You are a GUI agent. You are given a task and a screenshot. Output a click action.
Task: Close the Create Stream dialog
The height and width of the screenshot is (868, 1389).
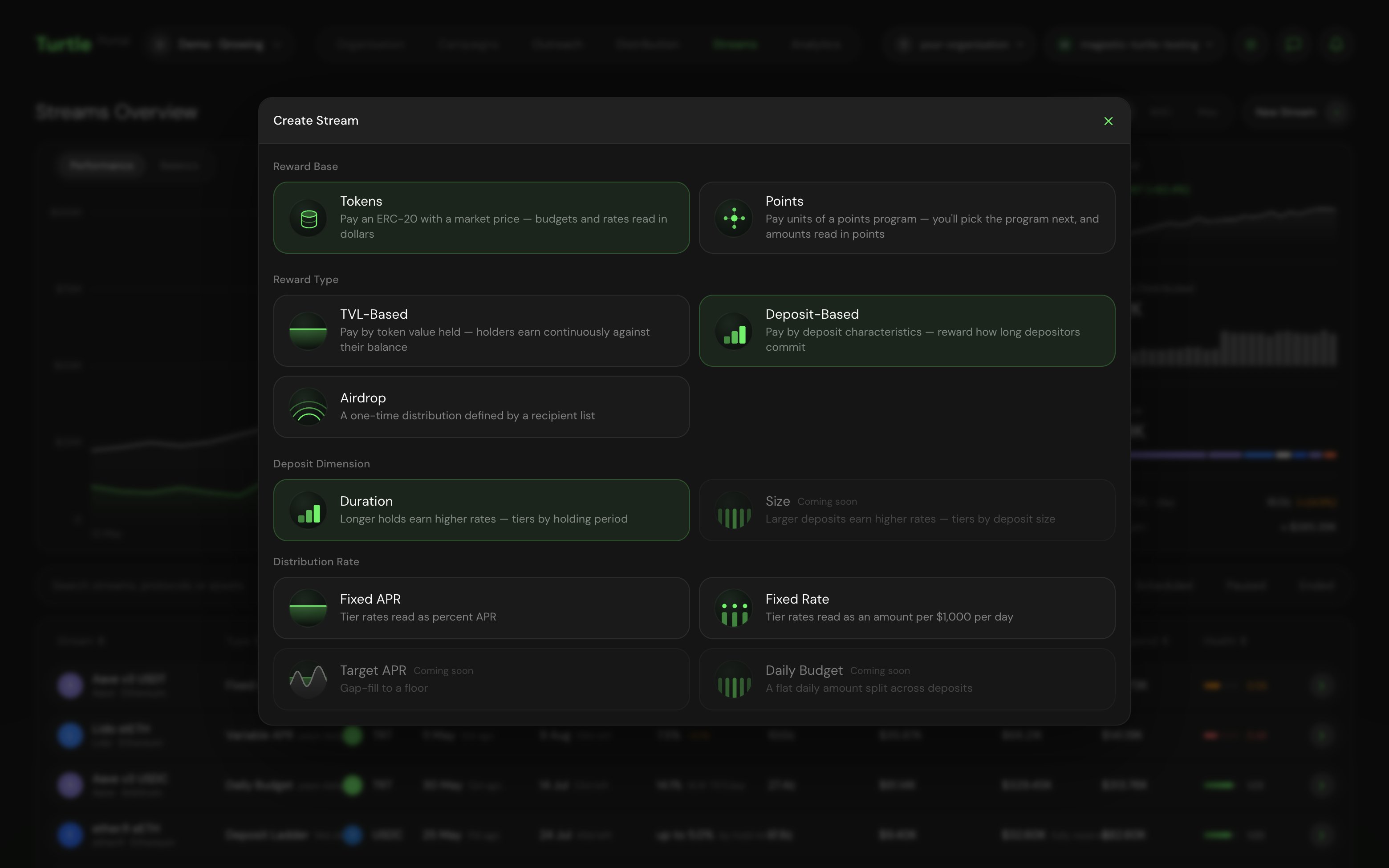click(x=1109, y=121)
